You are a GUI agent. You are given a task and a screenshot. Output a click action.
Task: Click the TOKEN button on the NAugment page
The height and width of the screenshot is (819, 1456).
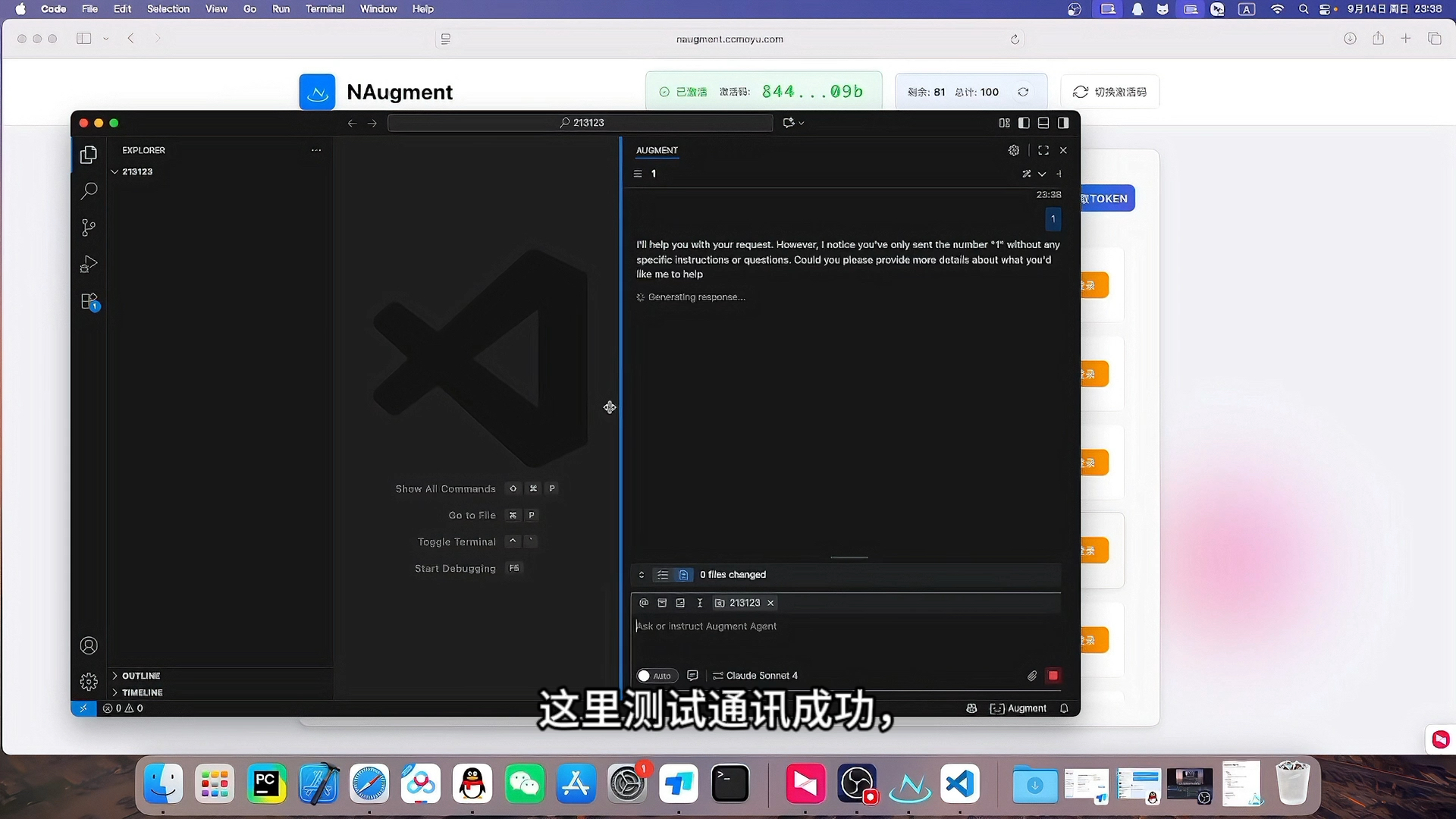click(1107, 199)
